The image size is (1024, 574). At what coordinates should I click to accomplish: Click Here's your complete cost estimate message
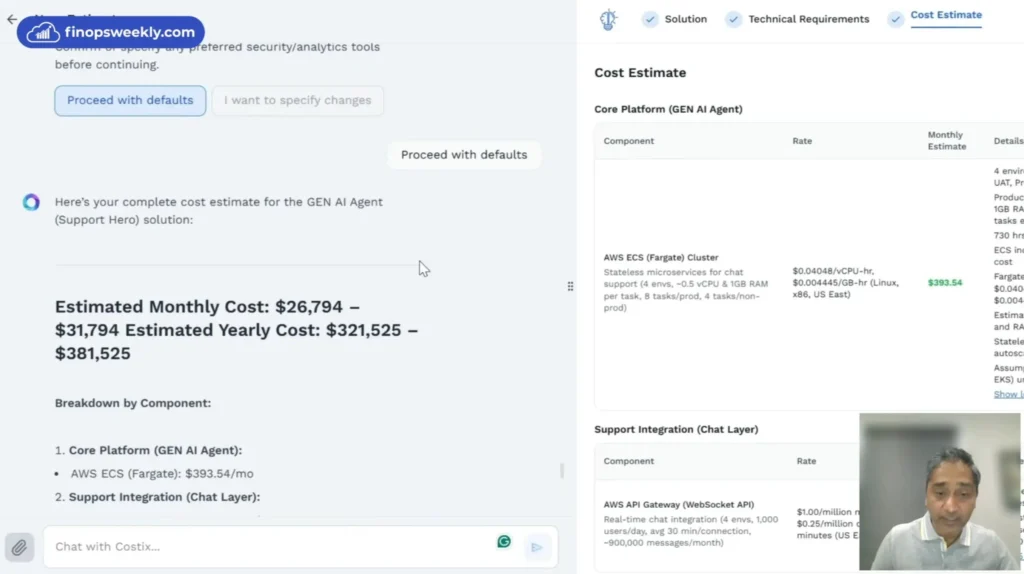point(219,211)
